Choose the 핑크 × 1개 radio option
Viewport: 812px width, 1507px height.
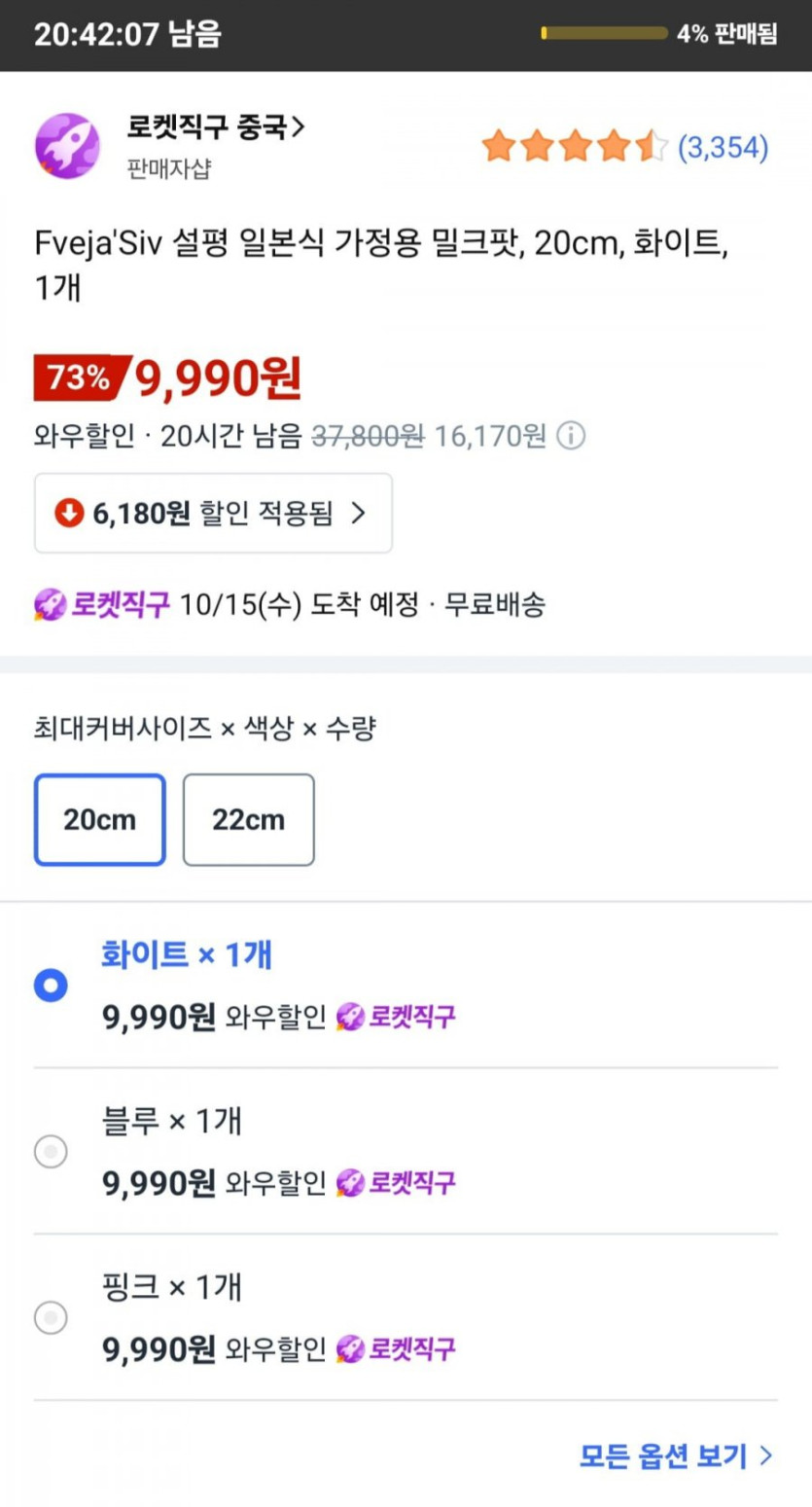coord(51,1319)
